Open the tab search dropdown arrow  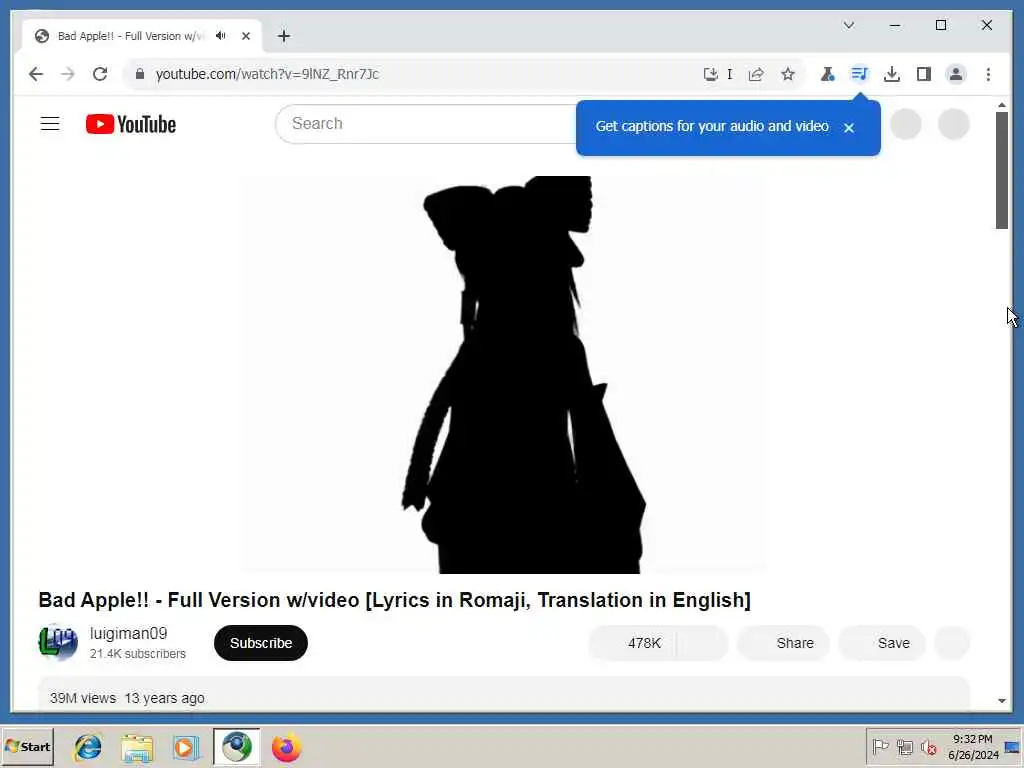pyautogui.click(x=849, y=25)
